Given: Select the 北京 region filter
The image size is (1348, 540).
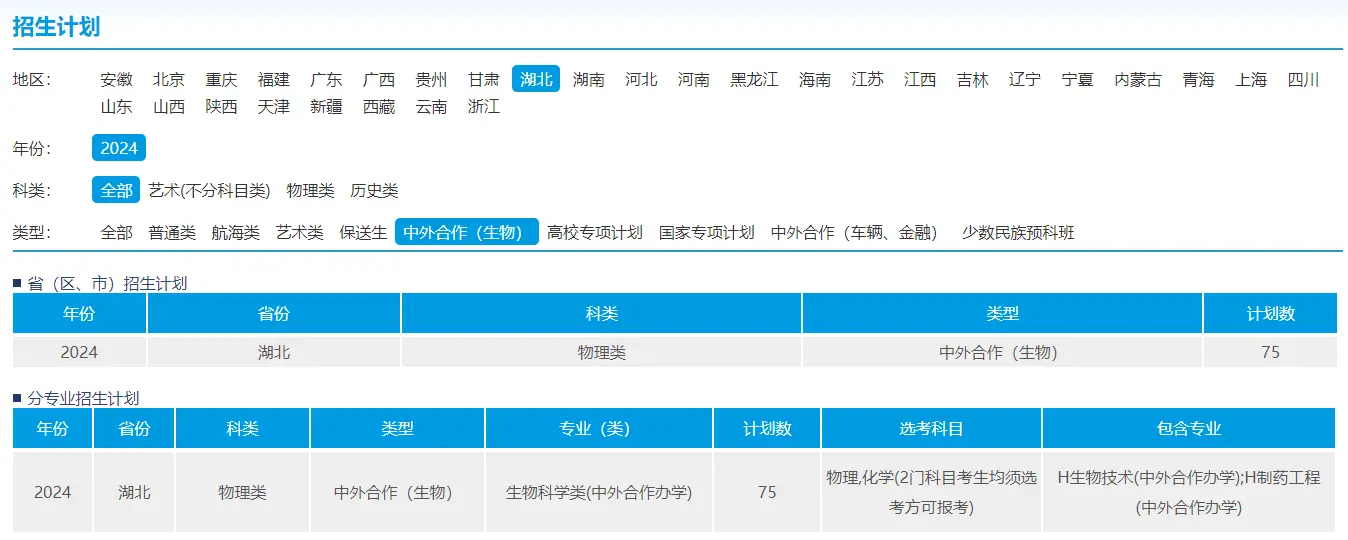Looking at the screenshot, I should tap(169, 80).
